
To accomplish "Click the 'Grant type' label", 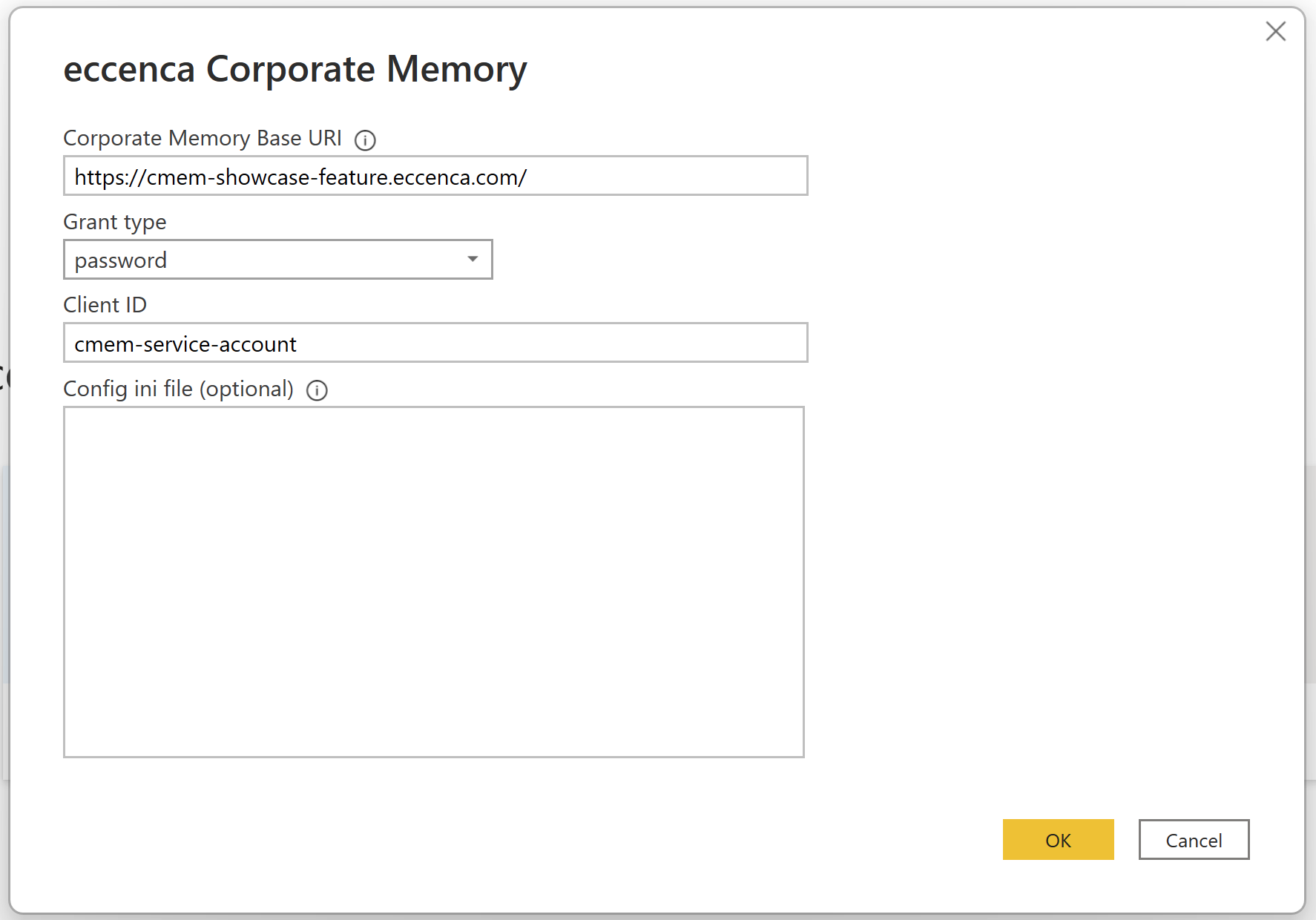I will [x=115, y=222].
